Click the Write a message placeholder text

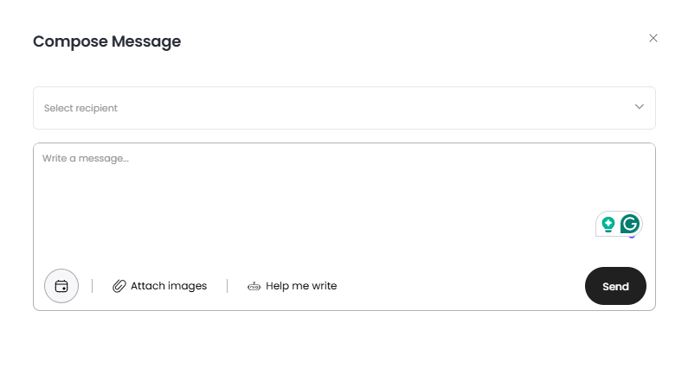[x=86, y=158]
